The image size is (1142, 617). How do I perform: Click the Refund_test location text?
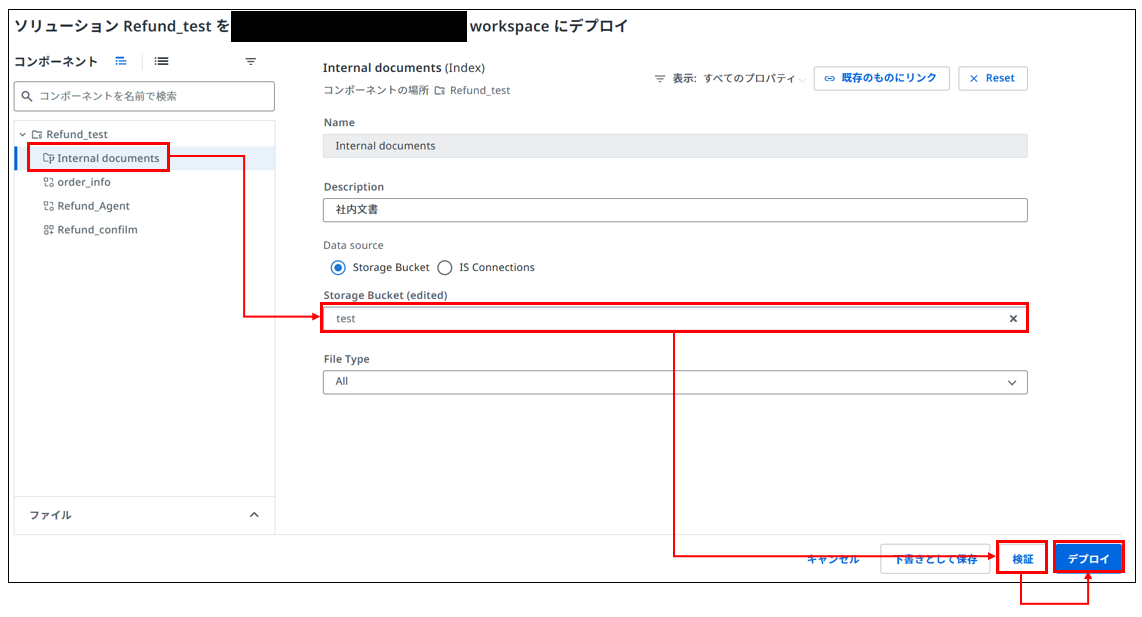[x=480, y=90]
